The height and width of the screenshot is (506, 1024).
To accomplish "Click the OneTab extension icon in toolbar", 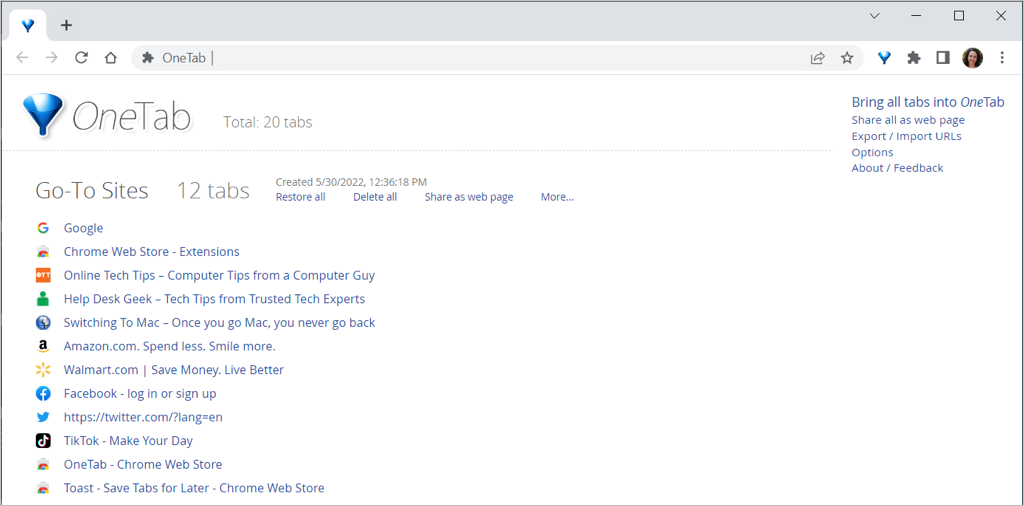I will (884, 58).
